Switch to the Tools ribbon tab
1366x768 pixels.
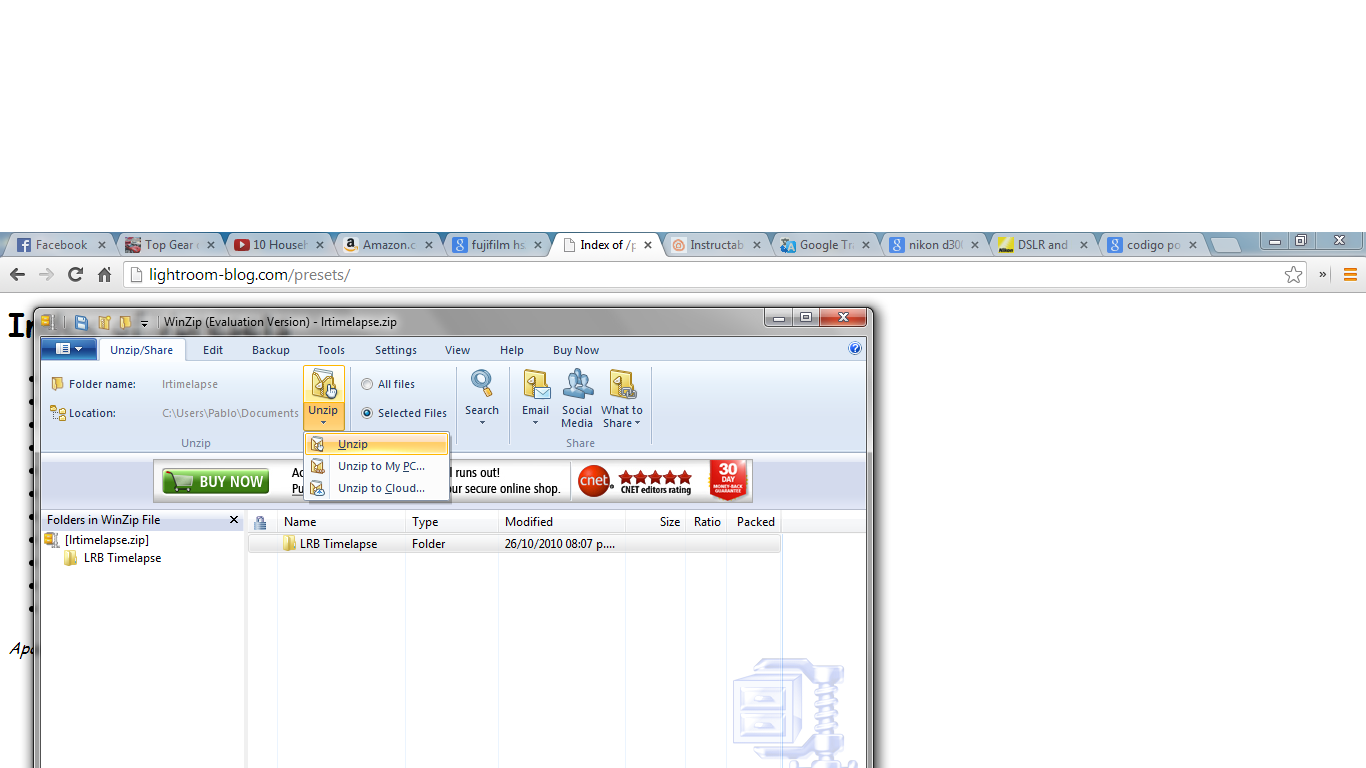click(x=331, y=350)
